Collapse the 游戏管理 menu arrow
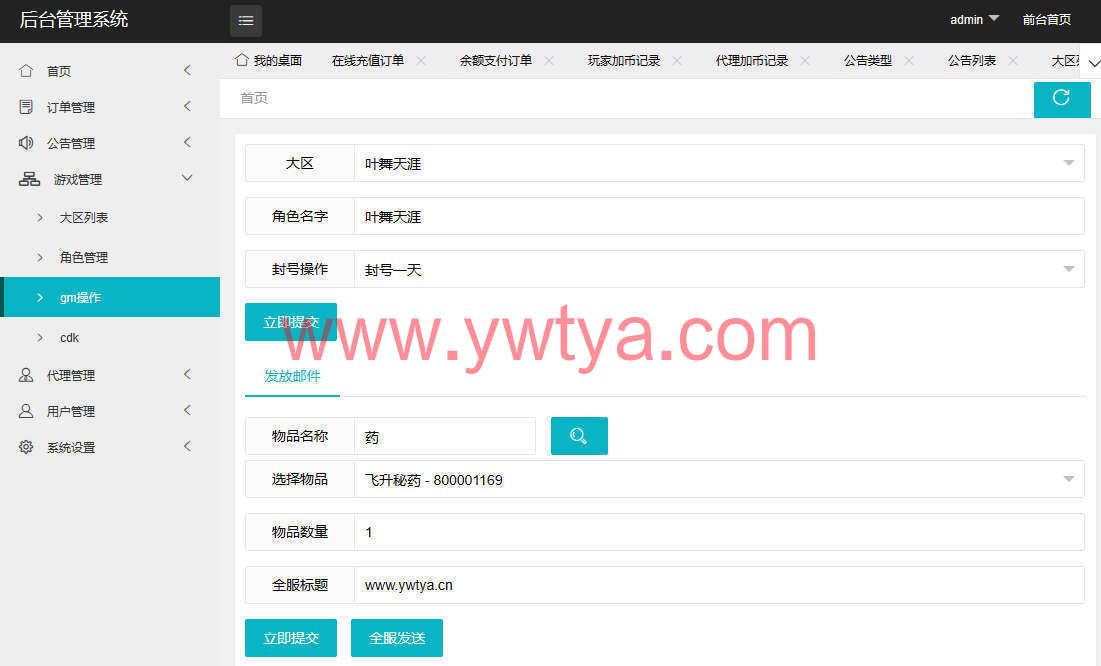 pos(187,178)
